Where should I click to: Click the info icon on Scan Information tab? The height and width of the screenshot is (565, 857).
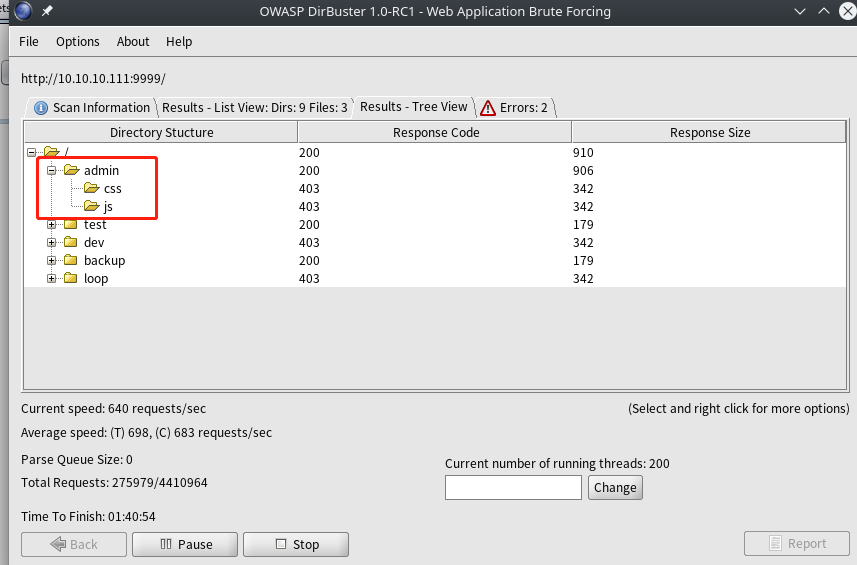tap(41, 108)
